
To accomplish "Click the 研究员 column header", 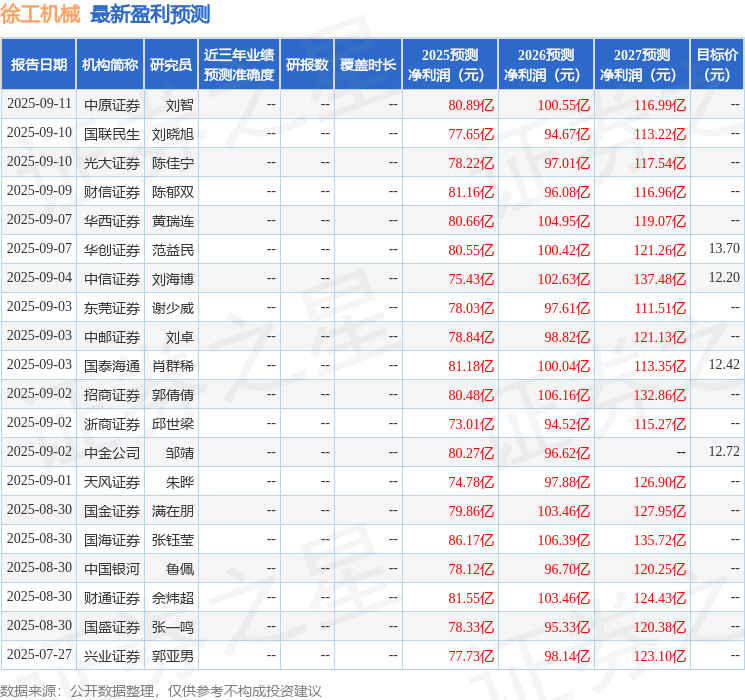I will coord(171,65).
